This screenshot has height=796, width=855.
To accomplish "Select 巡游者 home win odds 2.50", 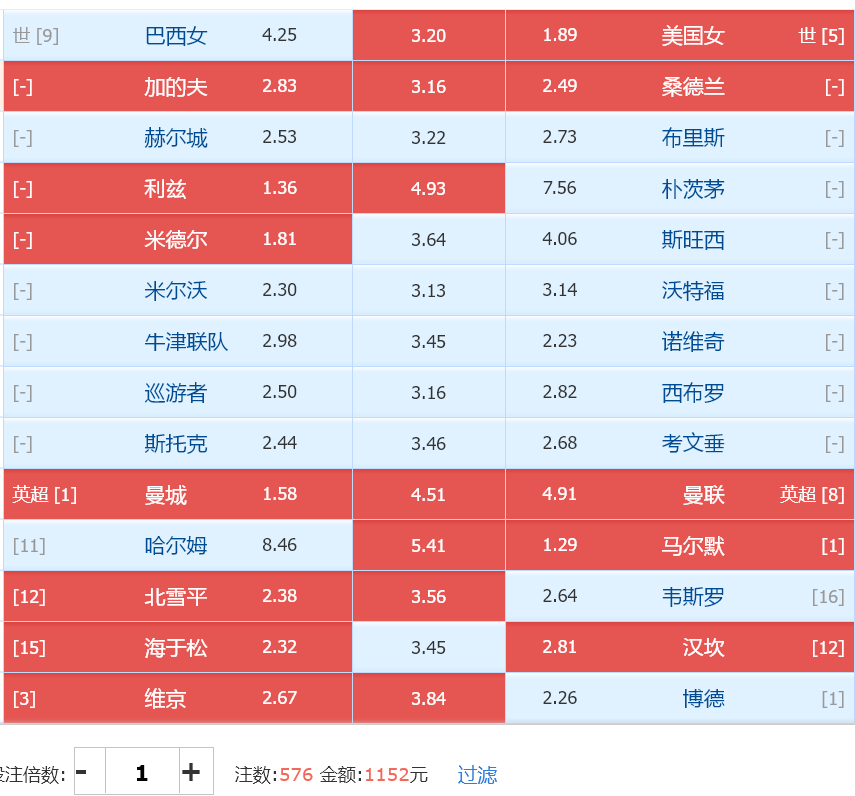I will [178, 393].
